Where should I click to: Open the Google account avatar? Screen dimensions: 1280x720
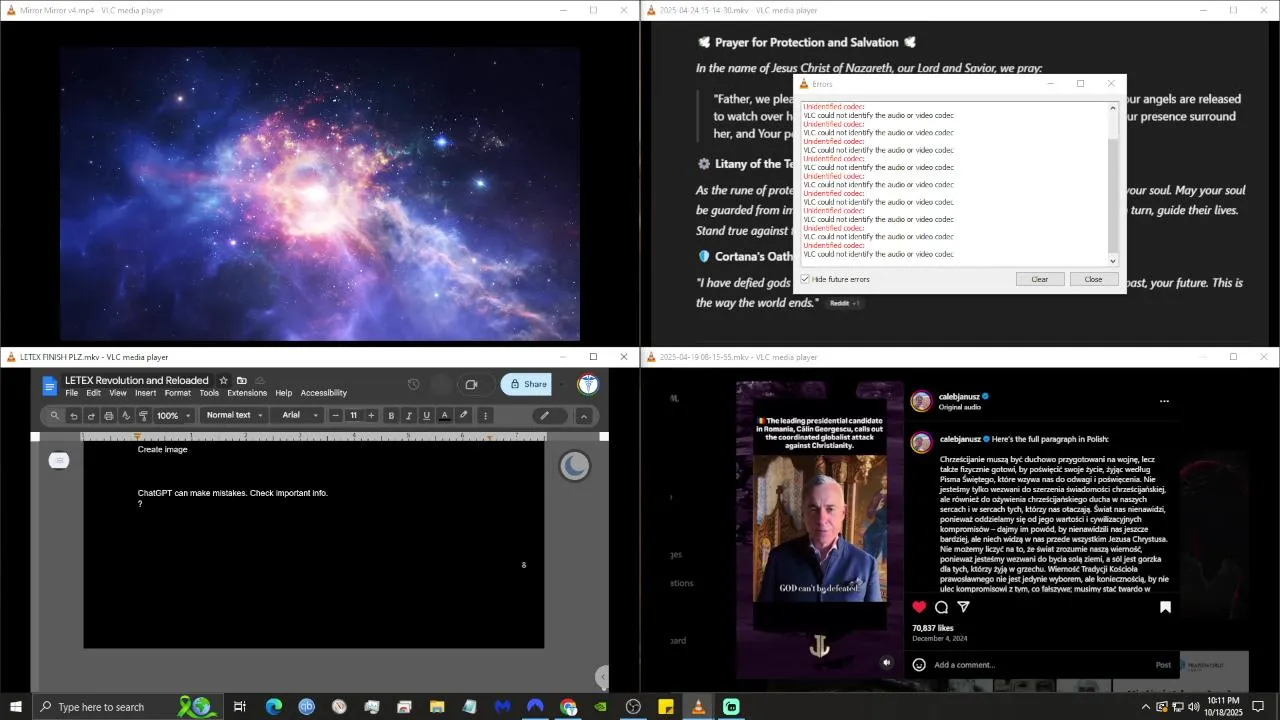(x=588, y=384)
